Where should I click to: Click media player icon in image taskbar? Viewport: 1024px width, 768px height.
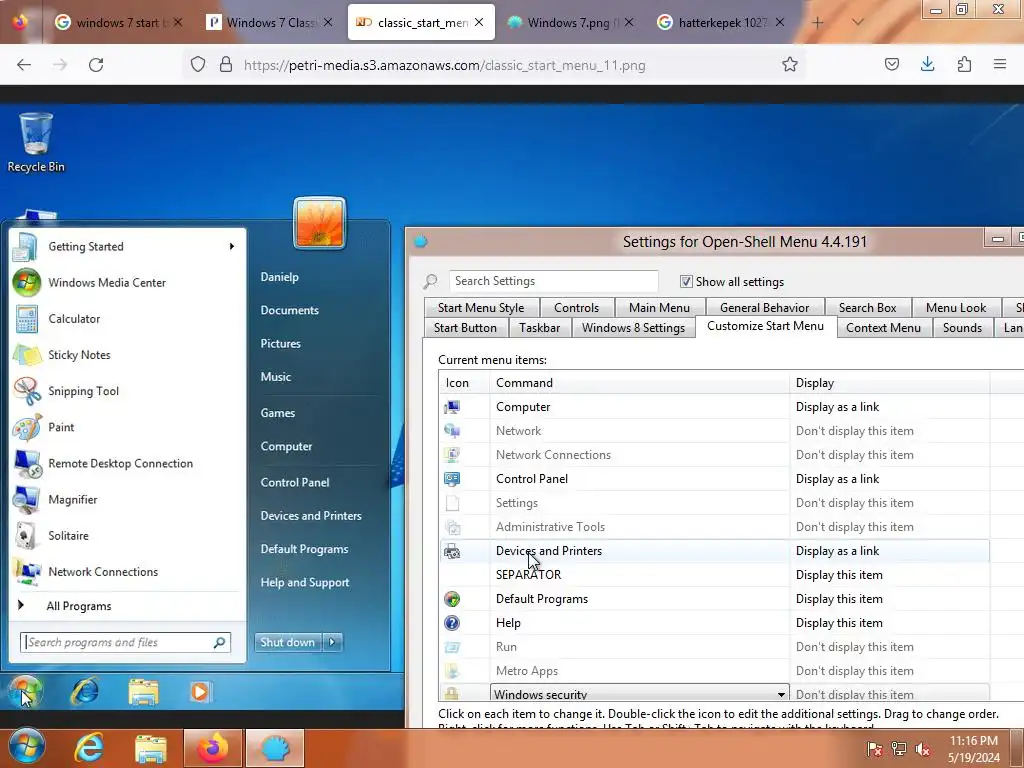tap(200, 692)
